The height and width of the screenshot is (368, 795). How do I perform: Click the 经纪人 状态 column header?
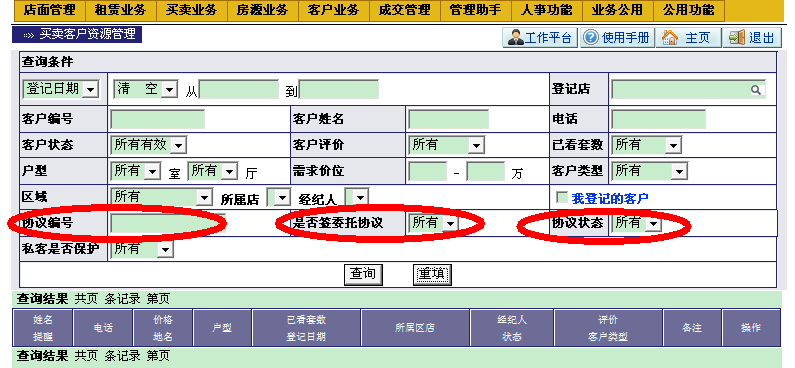click(512, 328)
